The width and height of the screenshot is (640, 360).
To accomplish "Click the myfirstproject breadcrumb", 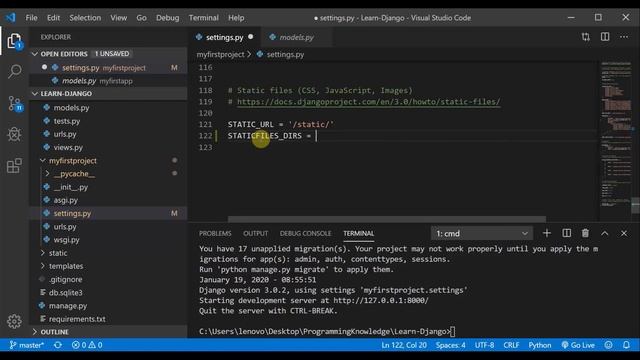I will (220, 54).
